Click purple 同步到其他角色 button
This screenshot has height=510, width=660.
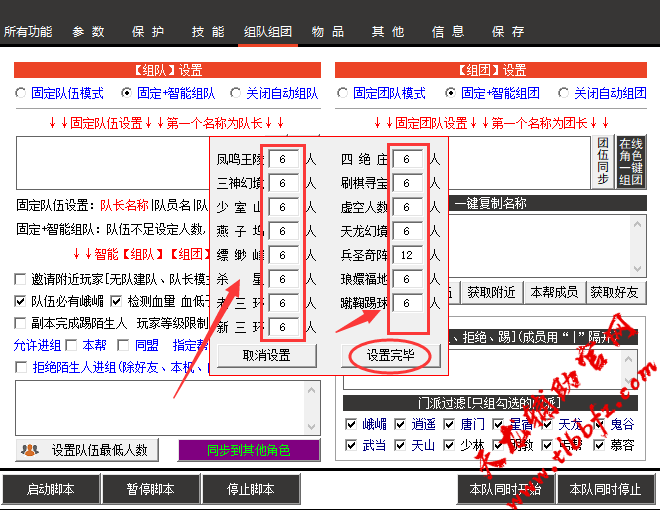(x=249, y=450)
